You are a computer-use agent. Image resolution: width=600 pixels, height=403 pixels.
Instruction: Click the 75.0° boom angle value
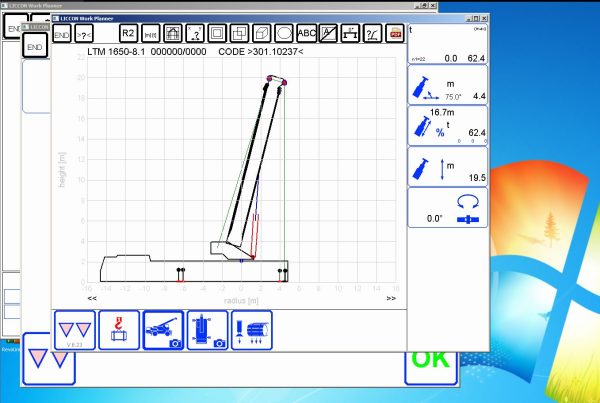click(x=453, y=97)
